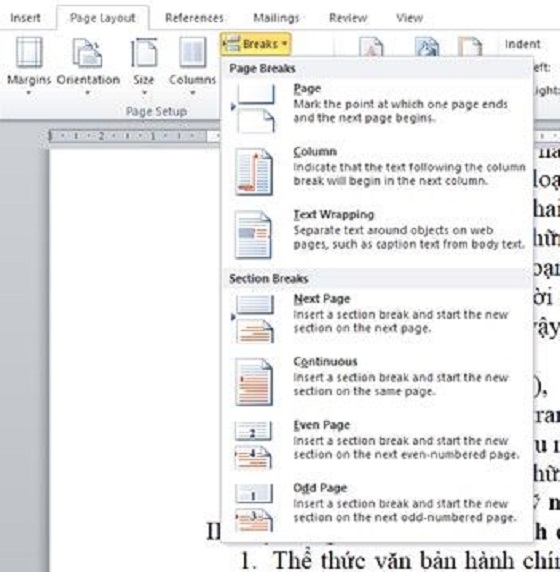
Task: Choose the Page break icon
Action: coord(253,108)
